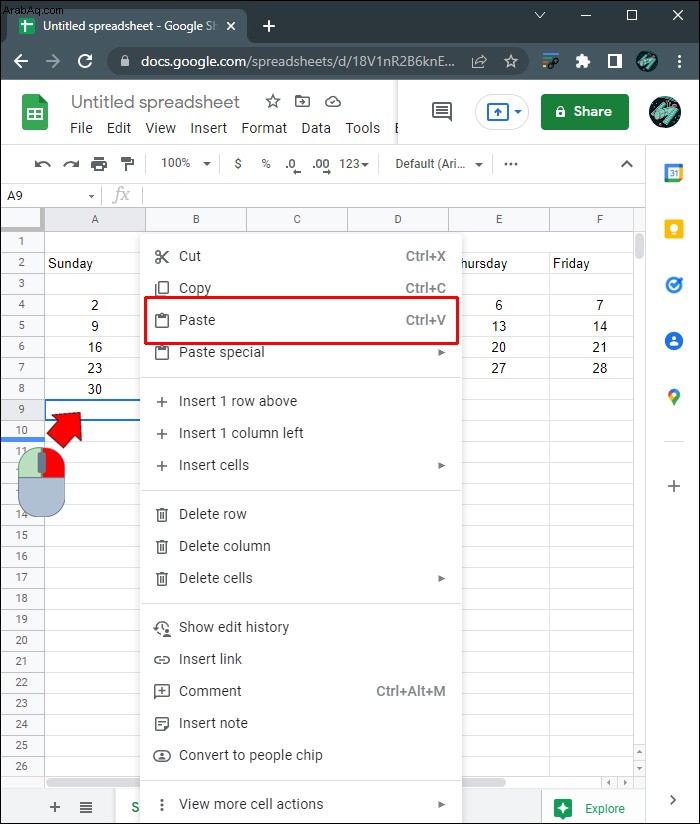Select column E header
The width and height of the screenshot is (700, 824).
coord(499,219)
